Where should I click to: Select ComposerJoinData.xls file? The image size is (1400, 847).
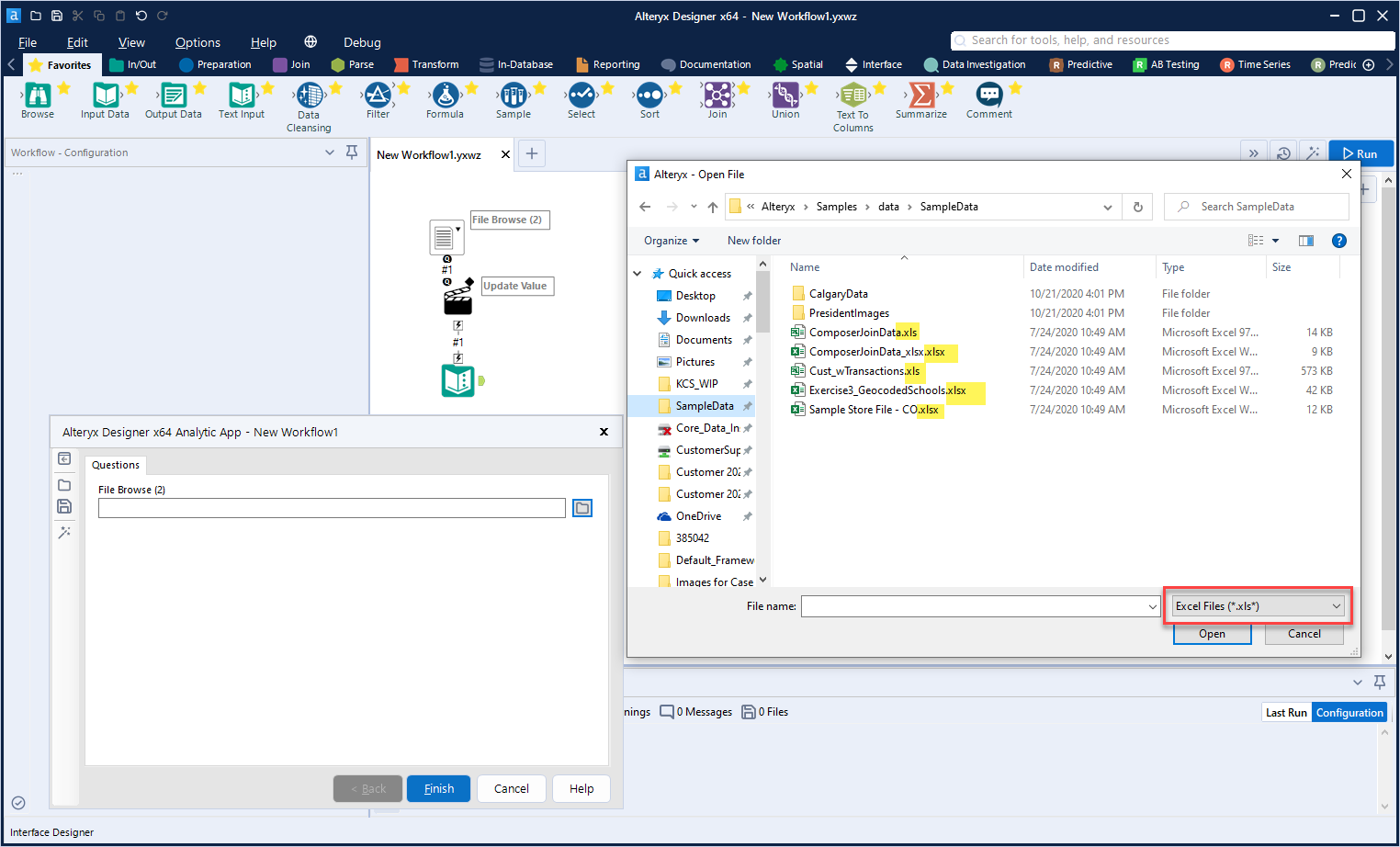(x=862, y=333)
